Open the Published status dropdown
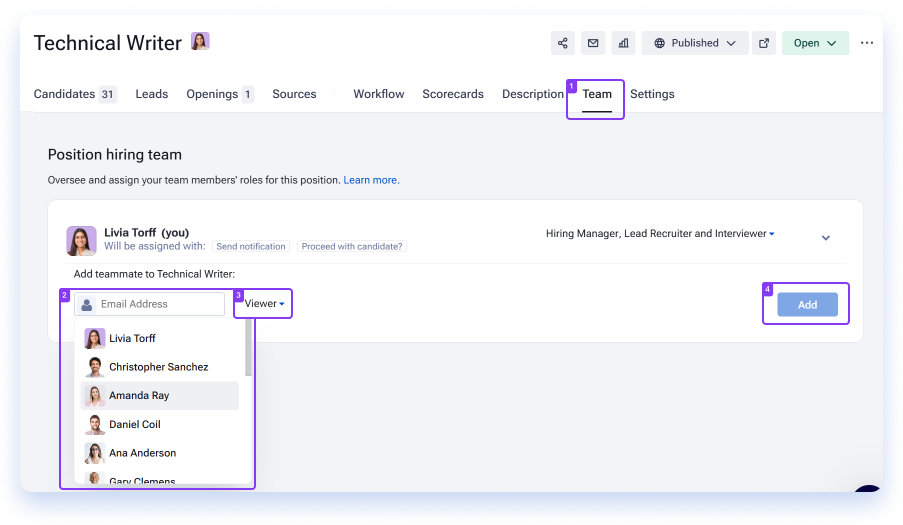Image resolution: width=903 pixels, height=525 pixels. click(695, 43)
